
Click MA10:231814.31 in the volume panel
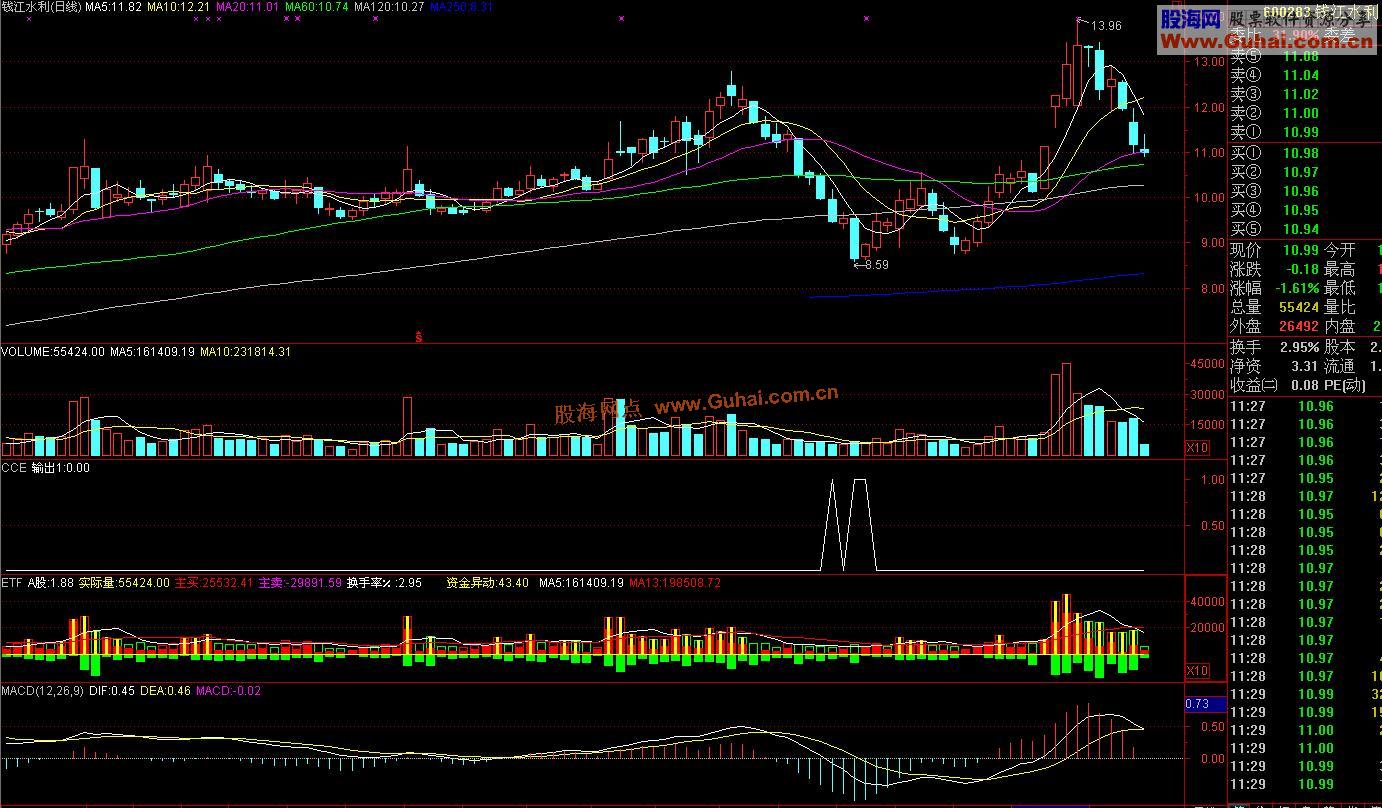click(246, 352)
